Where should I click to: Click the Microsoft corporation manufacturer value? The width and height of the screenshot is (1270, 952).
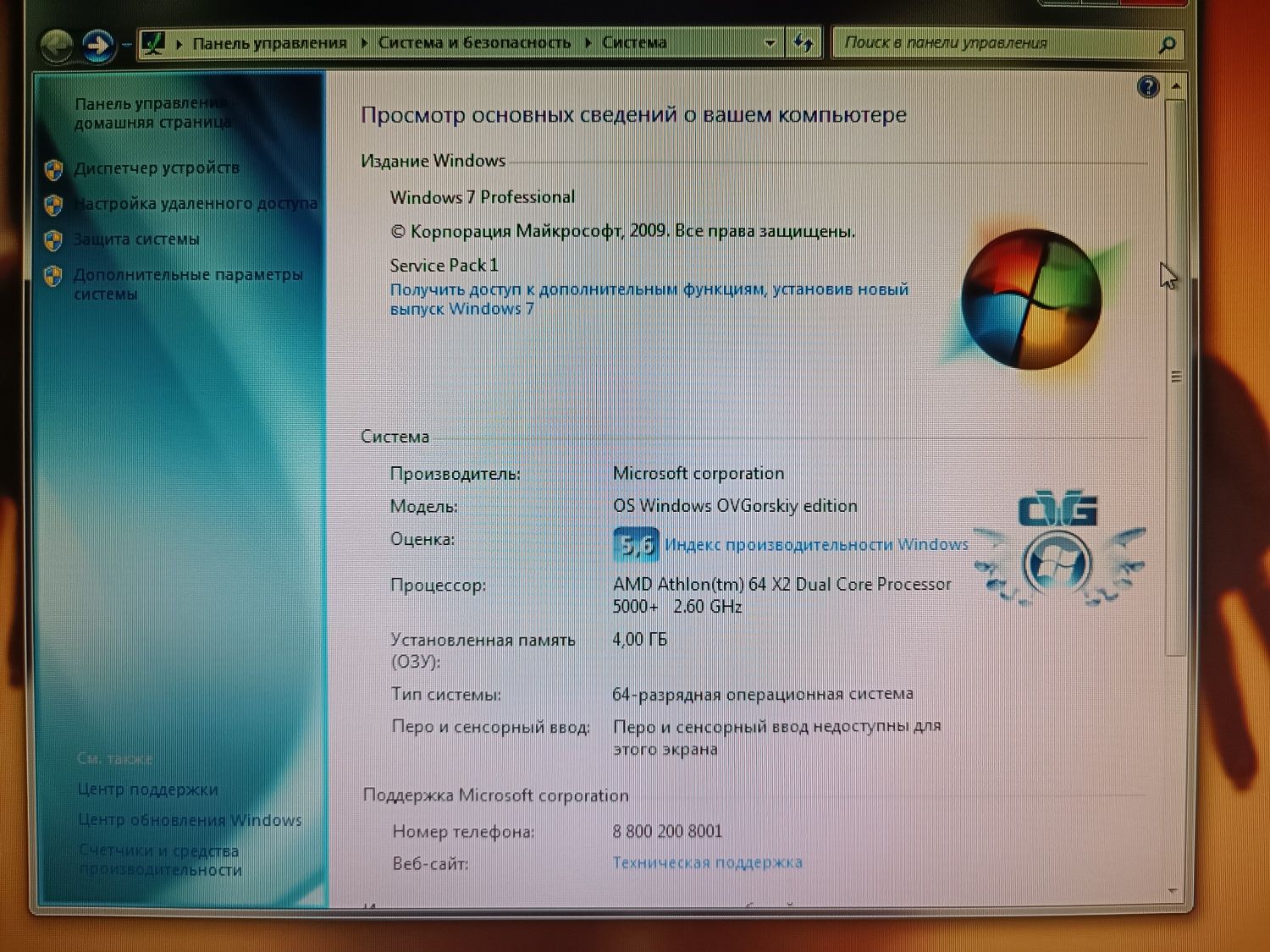698,473
